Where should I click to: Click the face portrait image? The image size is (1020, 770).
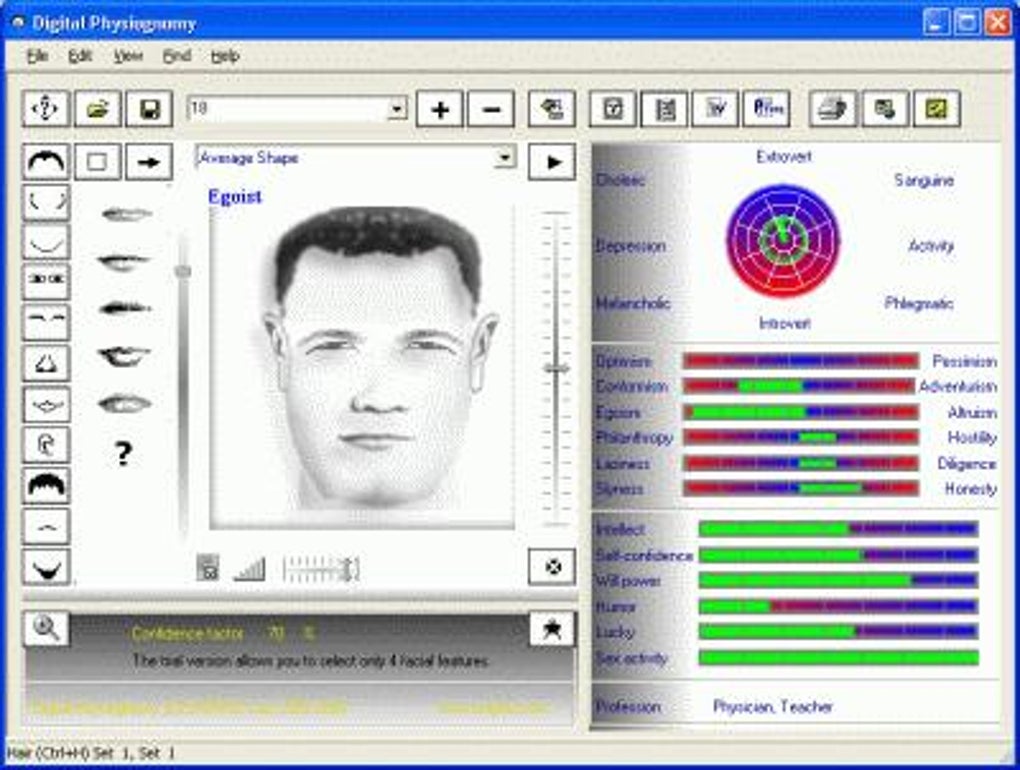362,366
